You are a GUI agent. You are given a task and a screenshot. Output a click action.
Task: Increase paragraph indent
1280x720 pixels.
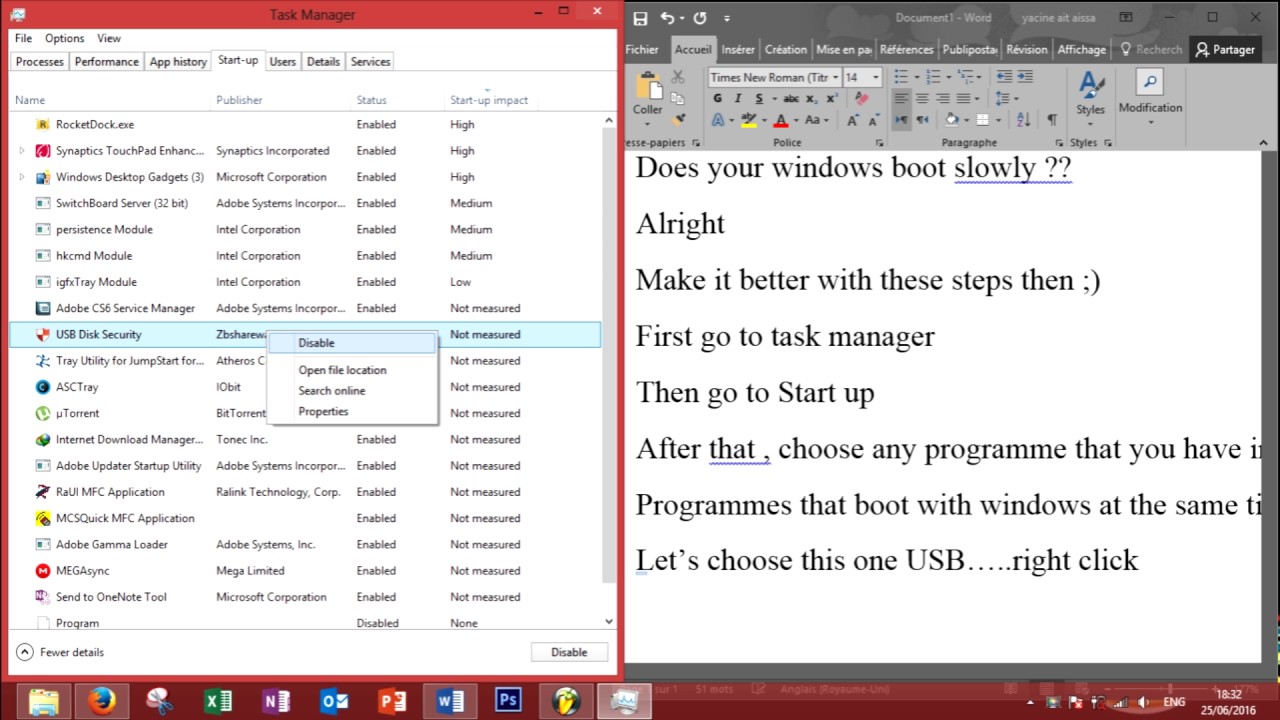pos(1025,77)
